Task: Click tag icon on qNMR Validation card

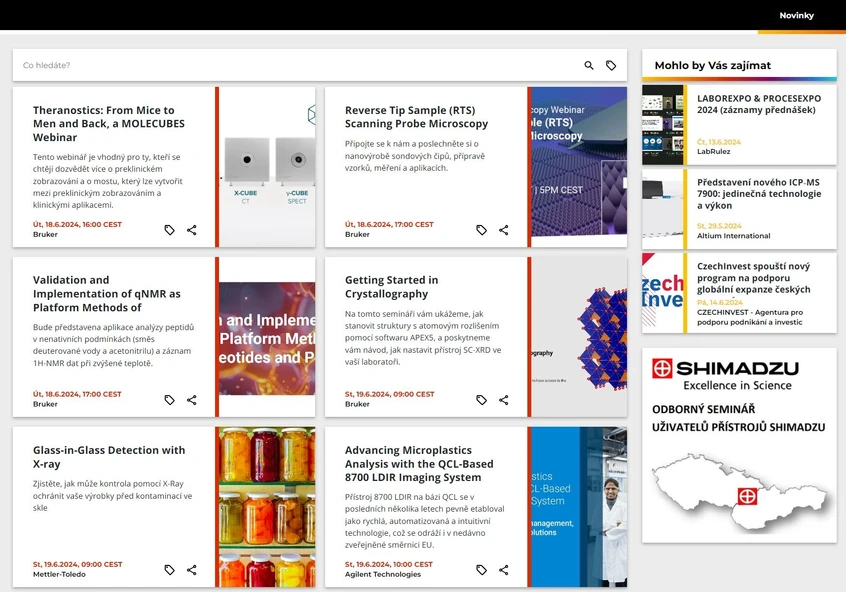Action: (169, 400)
